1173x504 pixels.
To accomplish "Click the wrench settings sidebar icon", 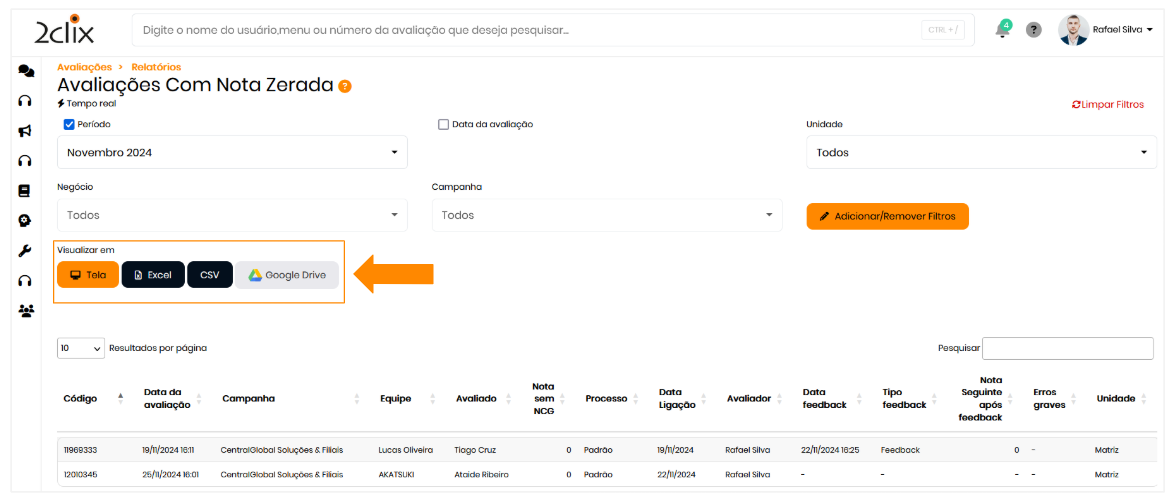I will pyautogui.click(x=26, y=251).
